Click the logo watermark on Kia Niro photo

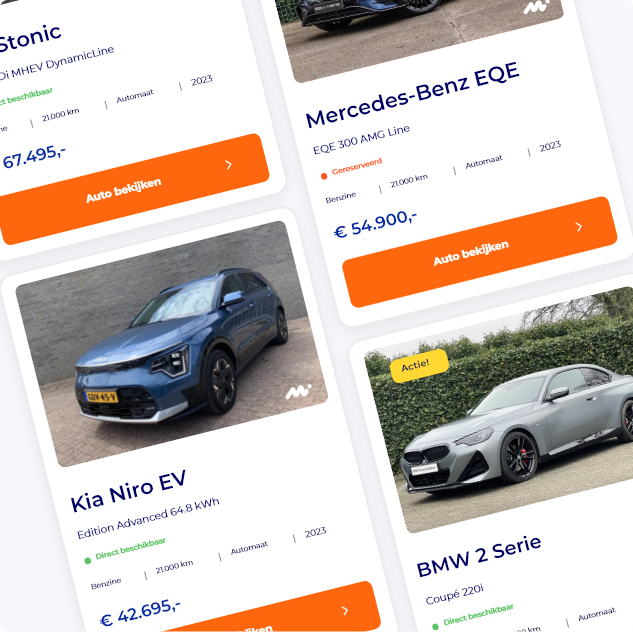coord(298,391)
